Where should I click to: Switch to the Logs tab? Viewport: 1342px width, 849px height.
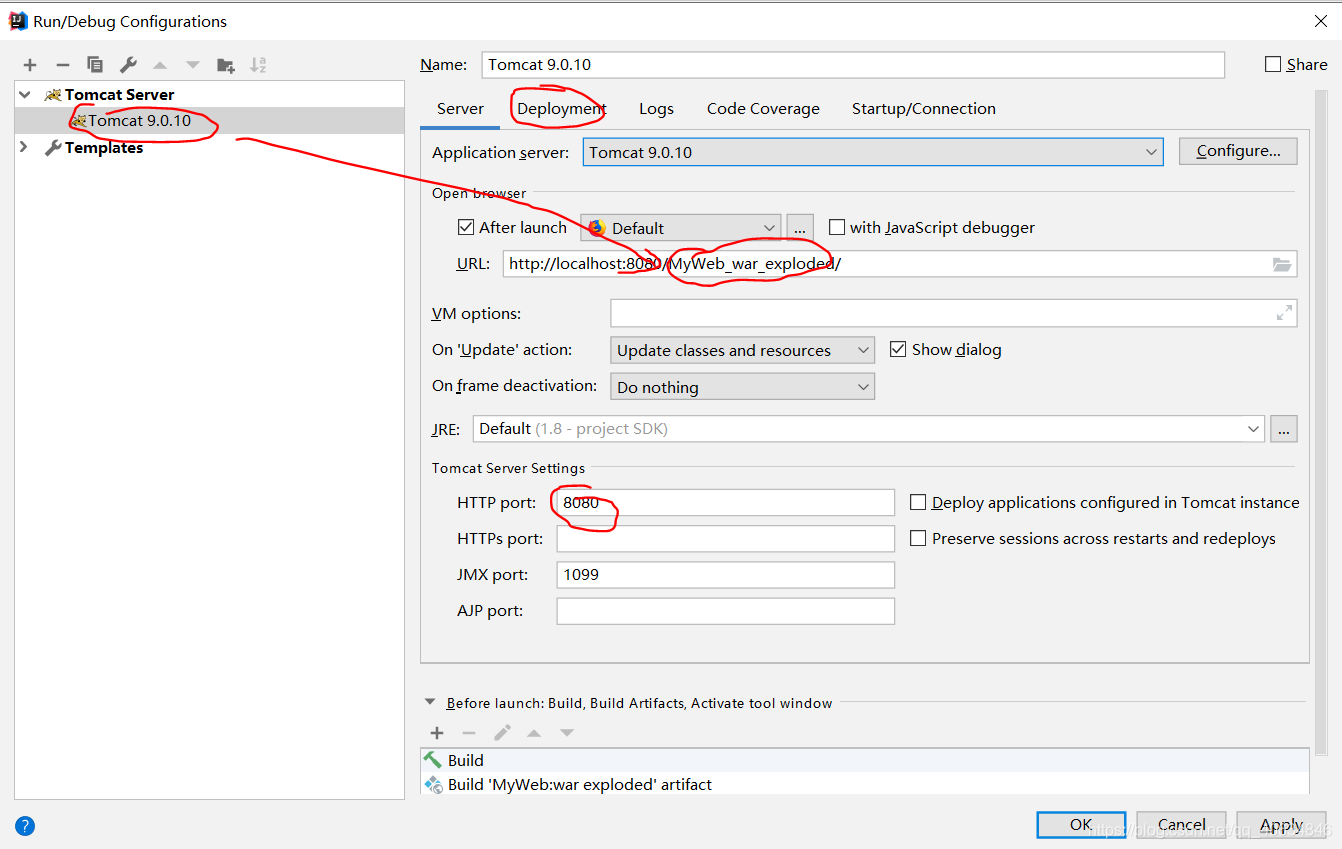[x=656, y=109]
